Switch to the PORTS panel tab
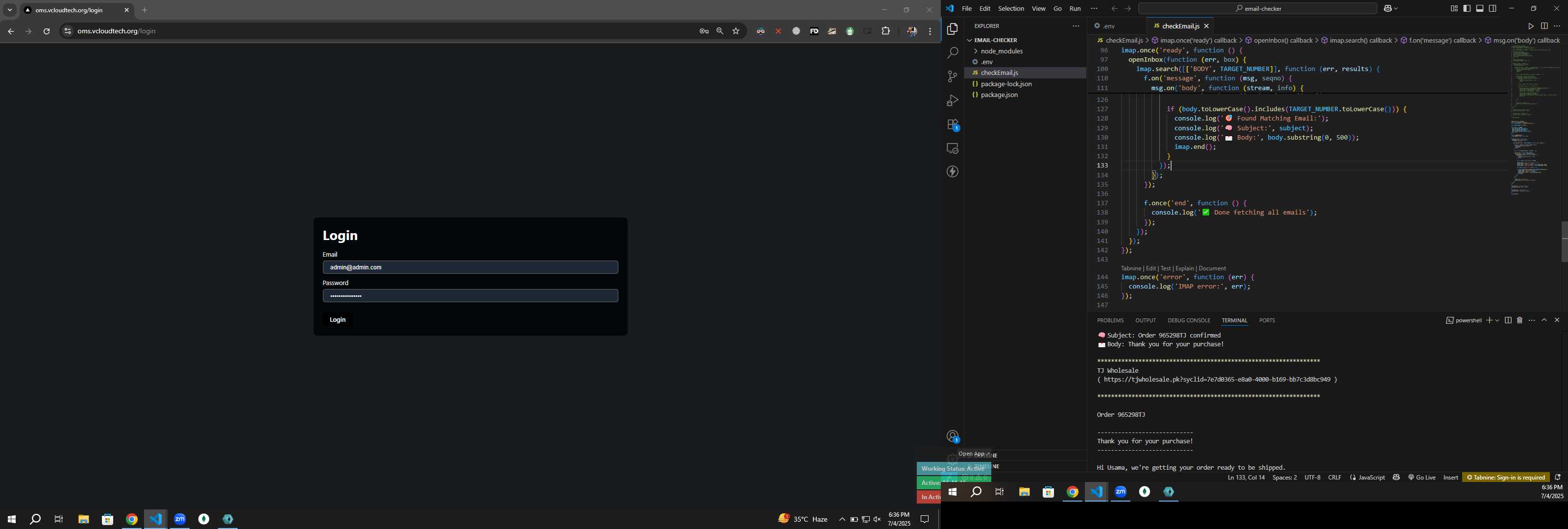Viewport: 1568px width, 529px height. point(1267,321)
